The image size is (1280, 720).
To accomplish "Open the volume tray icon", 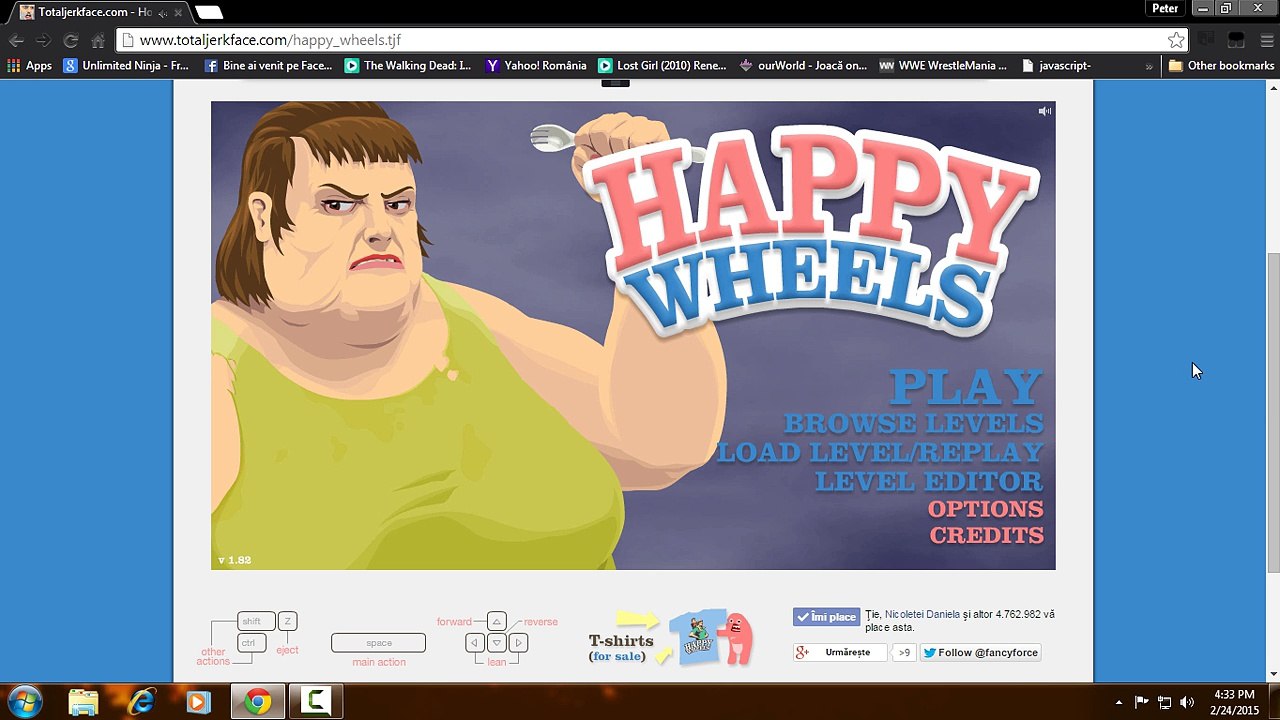I will coord(1187,702).
